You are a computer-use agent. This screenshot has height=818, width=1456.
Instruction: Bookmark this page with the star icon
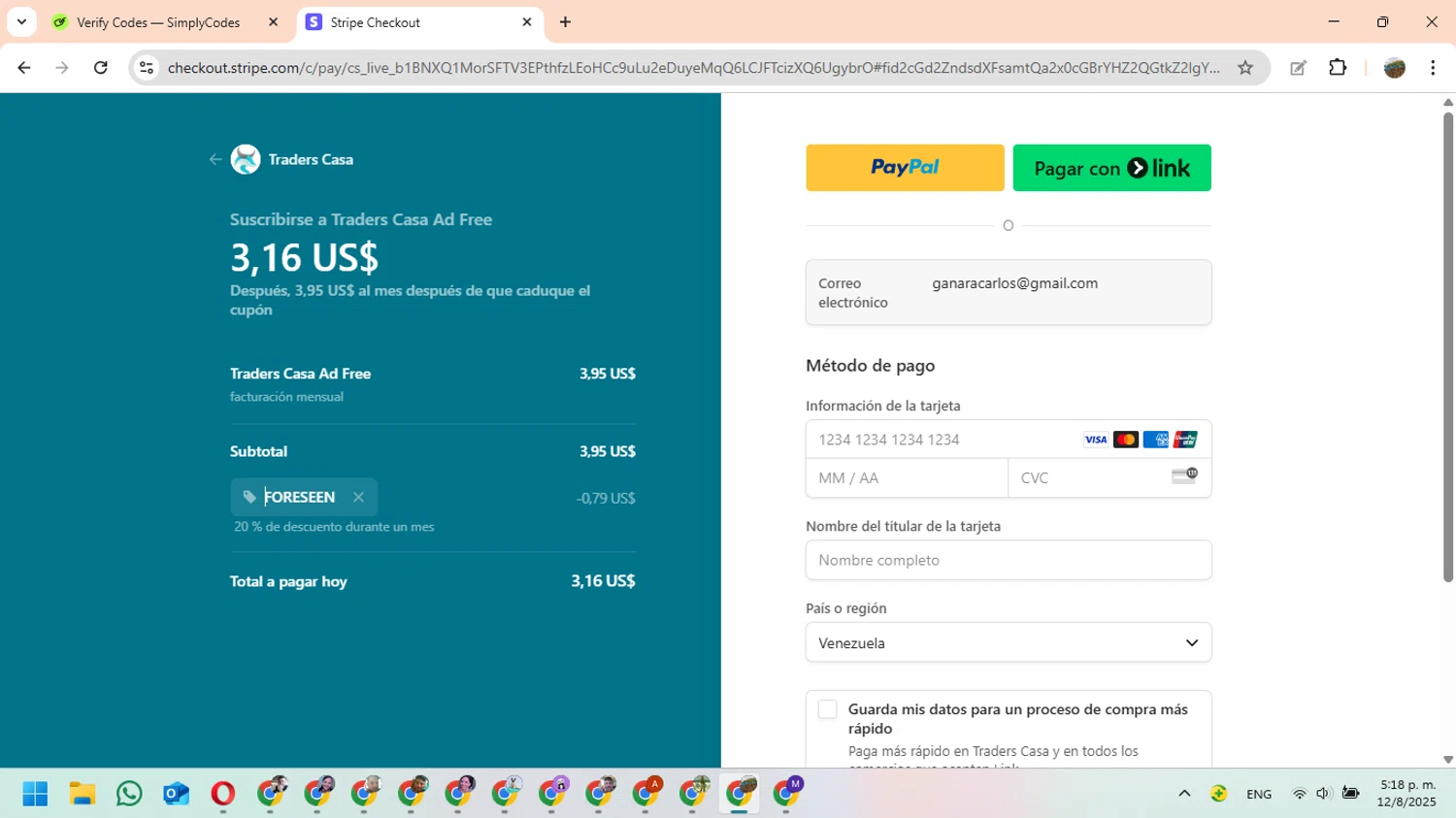(1245, 68)
